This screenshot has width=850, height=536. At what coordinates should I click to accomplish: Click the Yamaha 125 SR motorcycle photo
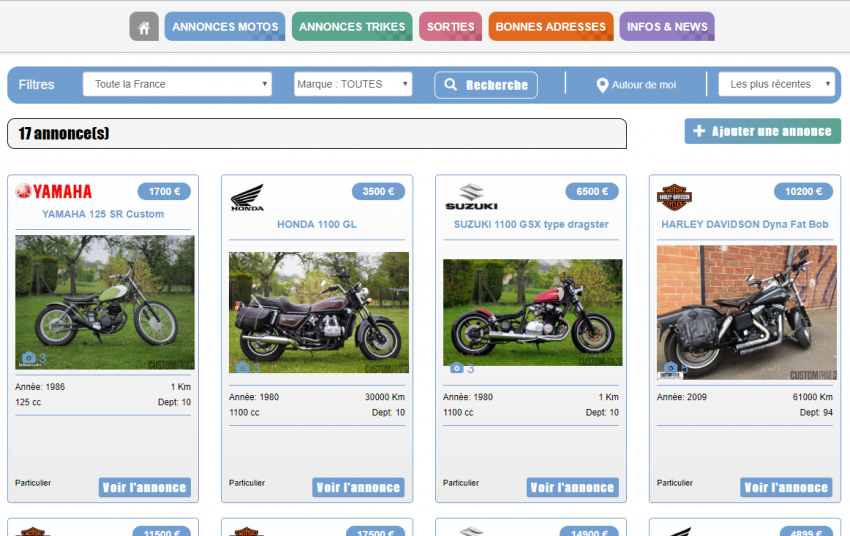105,302
